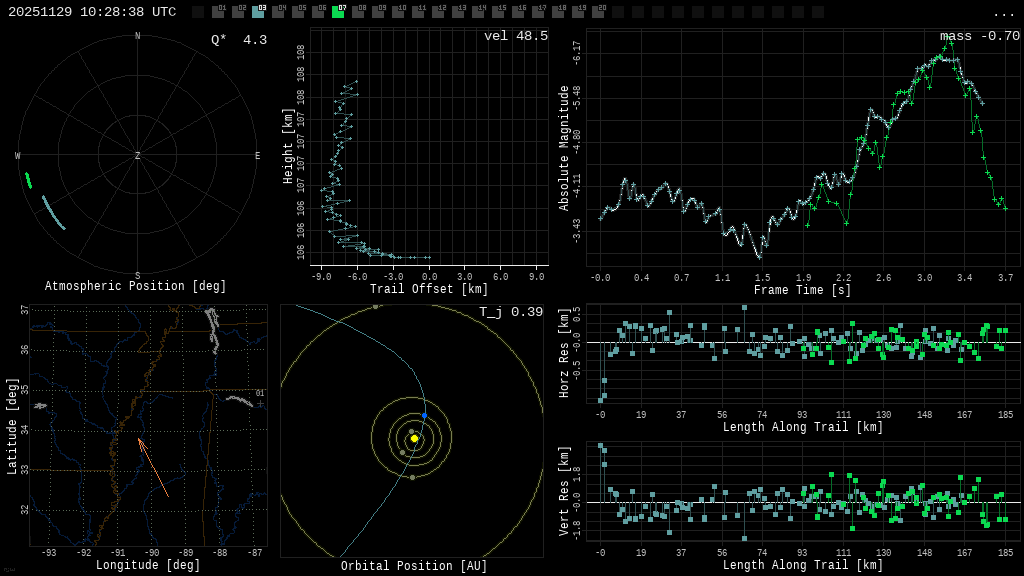Click the teal track segment in sky plot

53,212
